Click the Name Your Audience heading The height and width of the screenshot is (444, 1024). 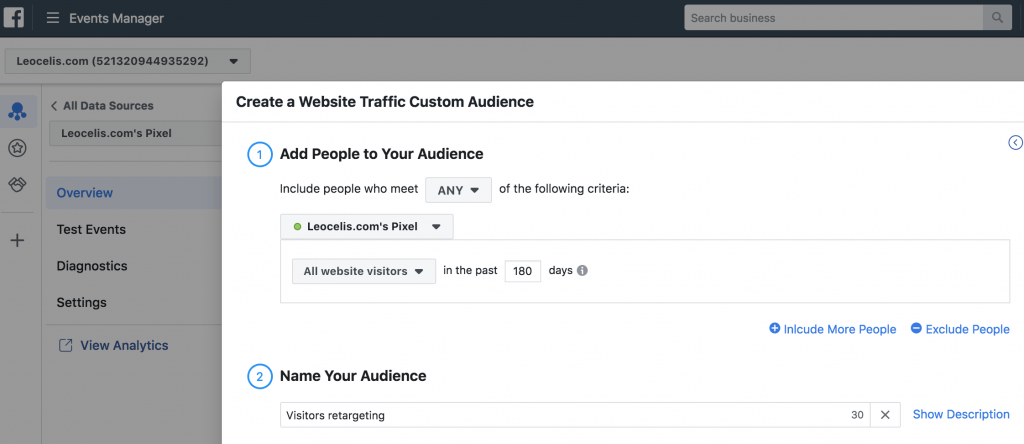[353, 376]
